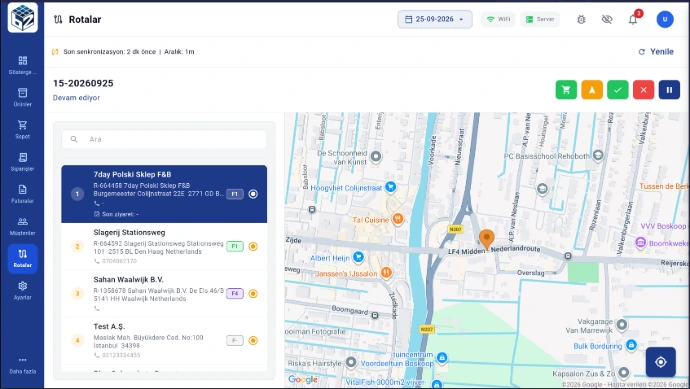The image size is (690, 389).
Task: Click Bulk Bordüring map marker
Action: [631, 345]
